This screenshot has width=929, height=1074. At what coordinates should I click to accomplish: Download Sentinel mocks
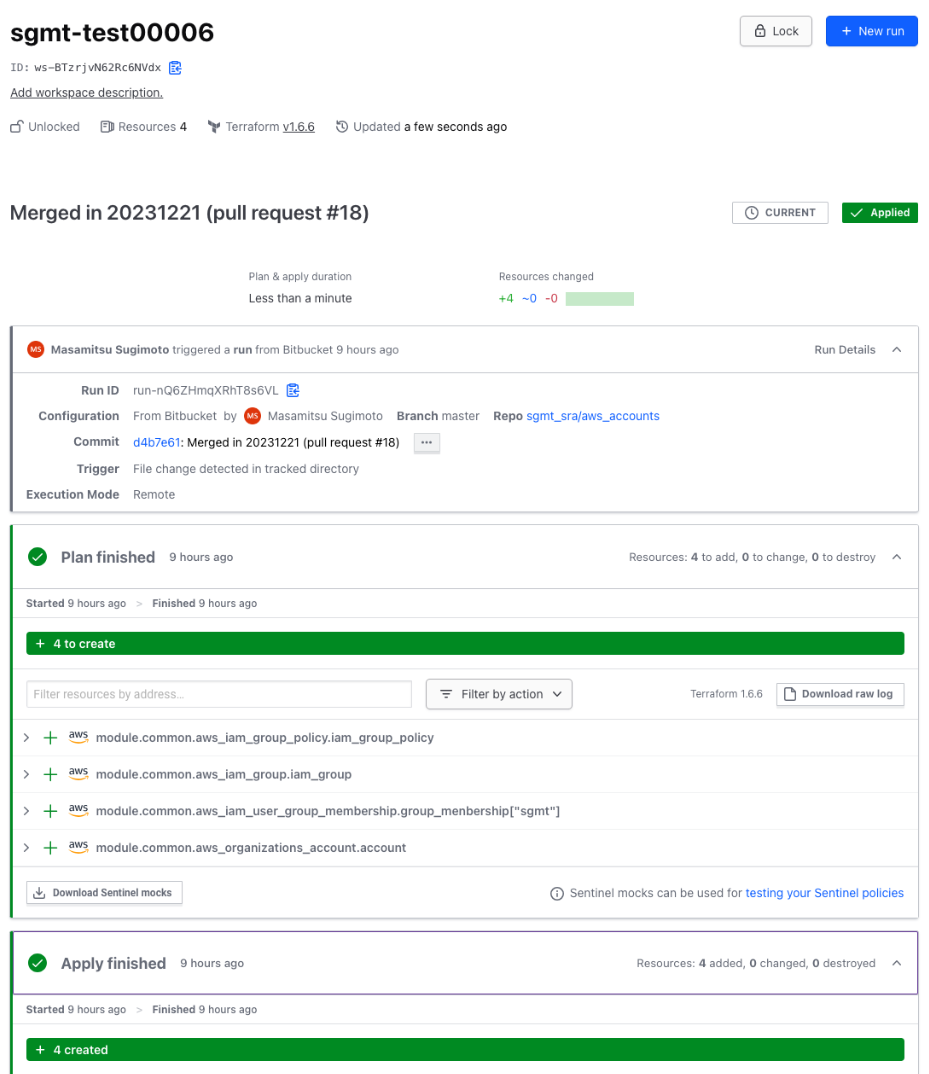pos(104,892)
